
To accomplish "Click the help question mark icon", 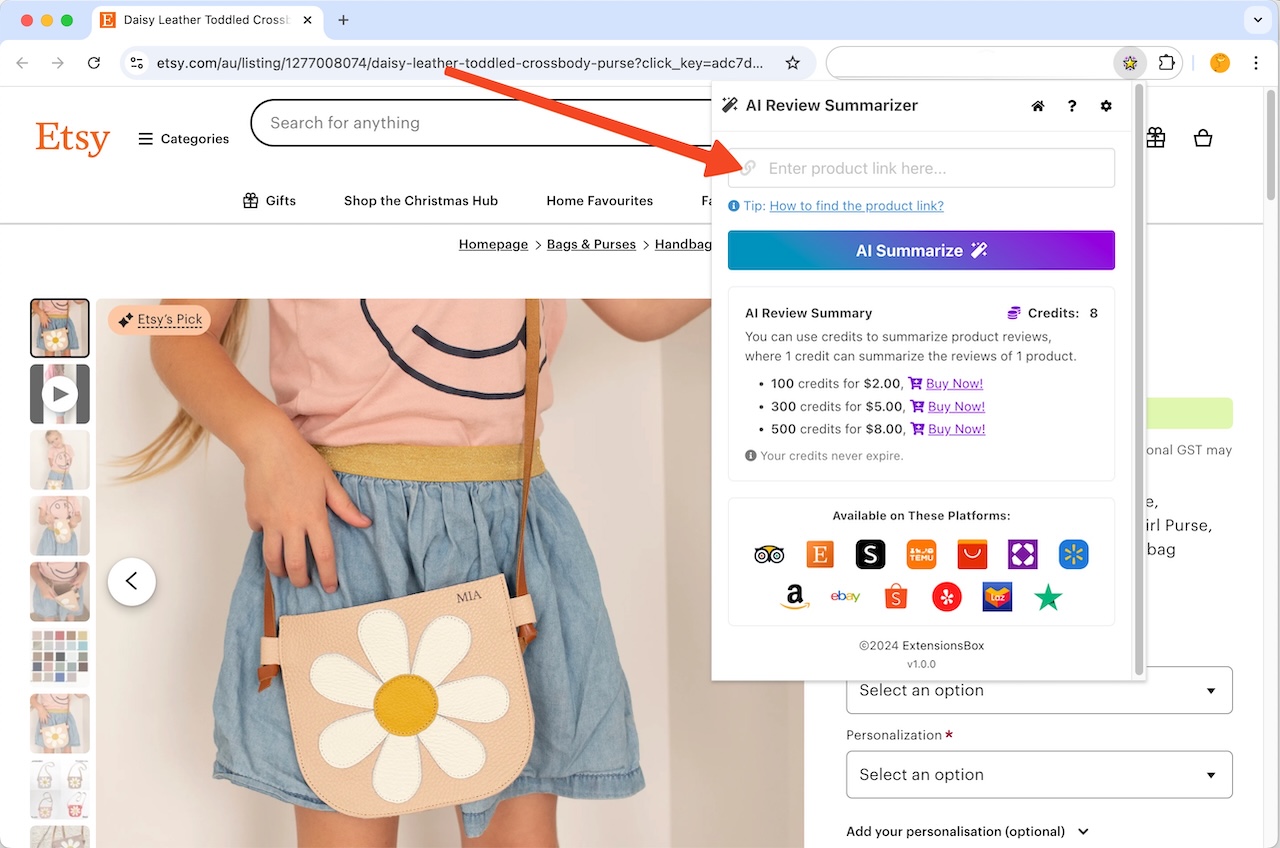I will pyautogui.click(x=1072, y=105).
